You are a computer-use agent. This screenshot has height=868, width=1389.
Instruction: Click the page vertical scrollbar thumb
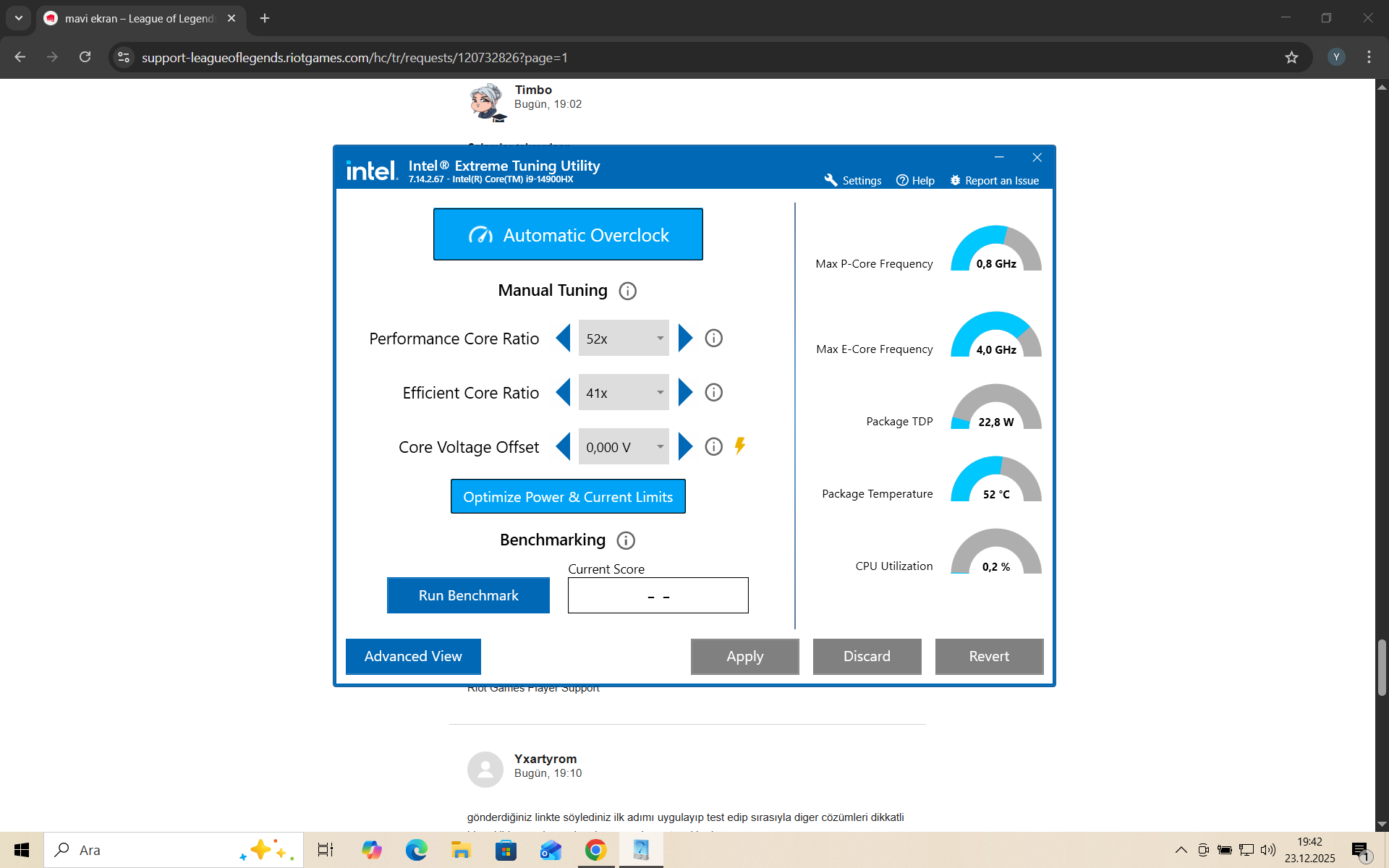pos(1382,667)
